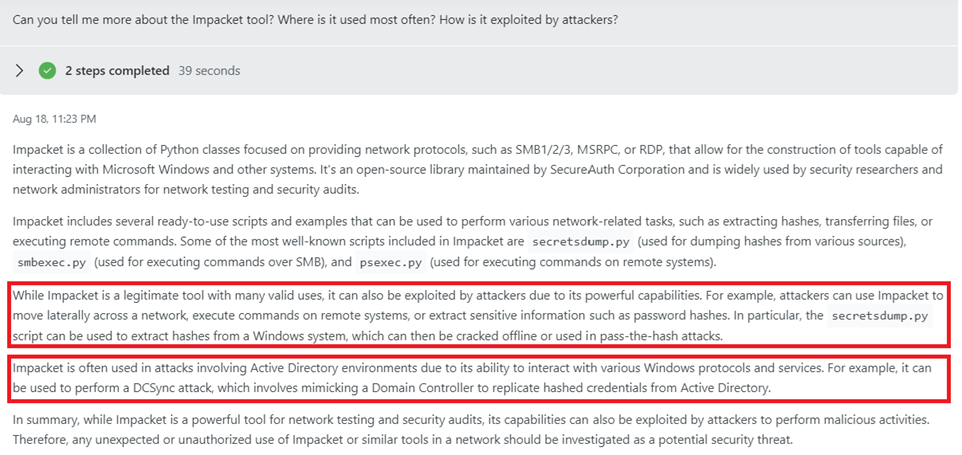962x455 pixels.
Task: Click secretsdump.py code inside the first red-boxed paragraph
Action: [878, 317]
